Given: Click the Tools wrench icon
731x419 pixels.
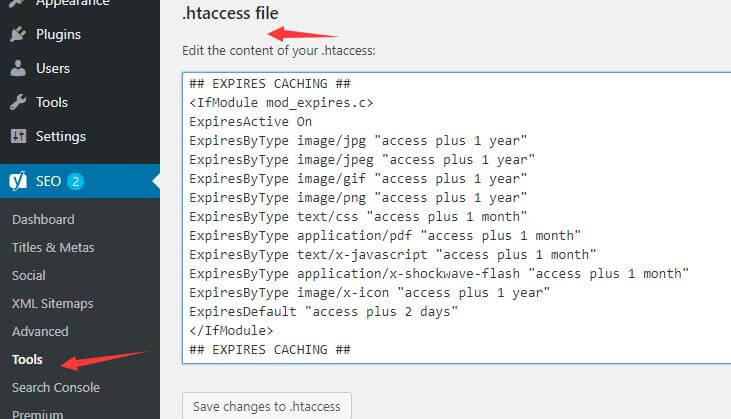Looking at the screenshot, I should click(x=18, y=102).
